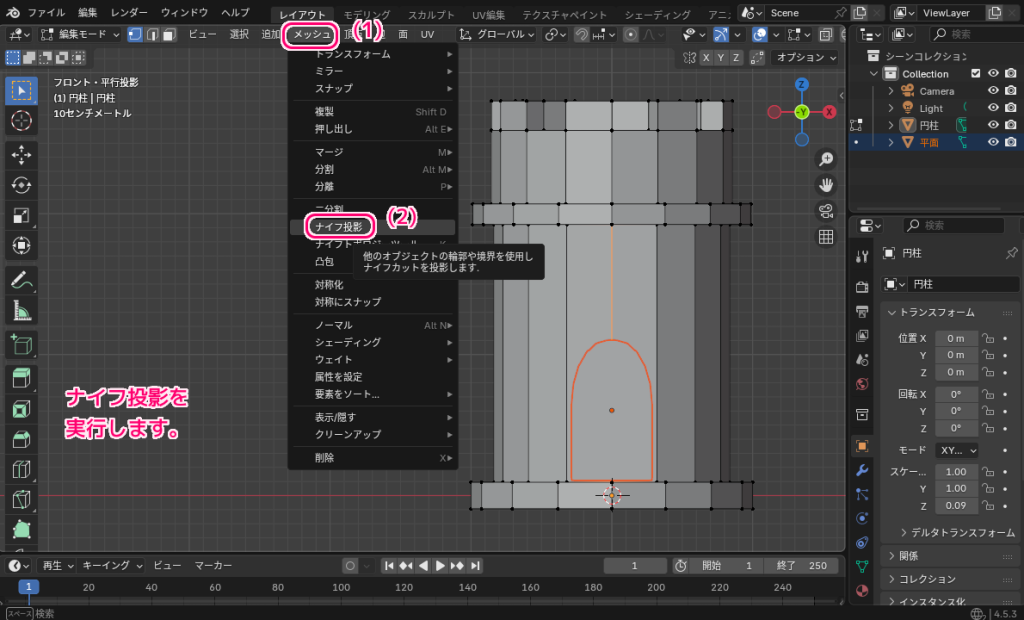
Task: Click the current frame field in the timeline
Action: pos(635,565)
